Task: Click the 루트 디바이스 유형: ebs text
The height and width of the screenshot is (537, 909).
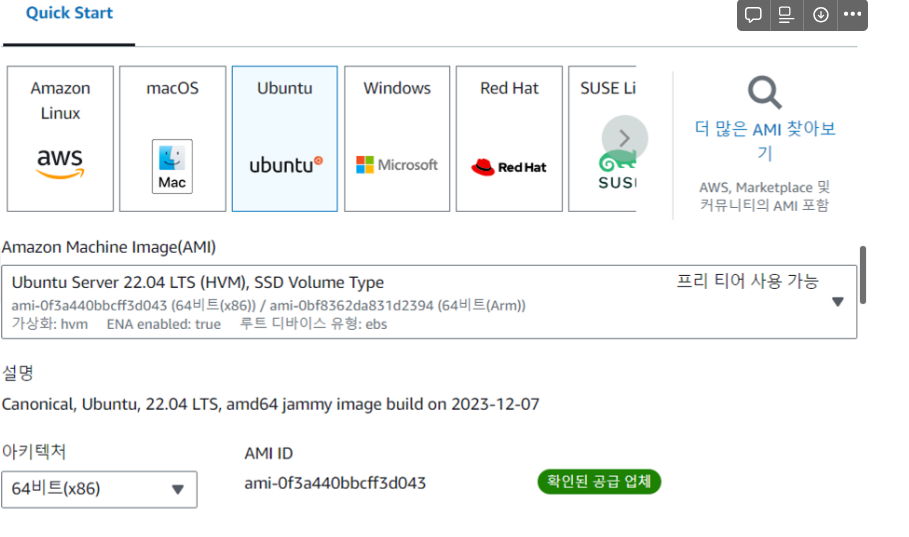Action: point(314,324)
